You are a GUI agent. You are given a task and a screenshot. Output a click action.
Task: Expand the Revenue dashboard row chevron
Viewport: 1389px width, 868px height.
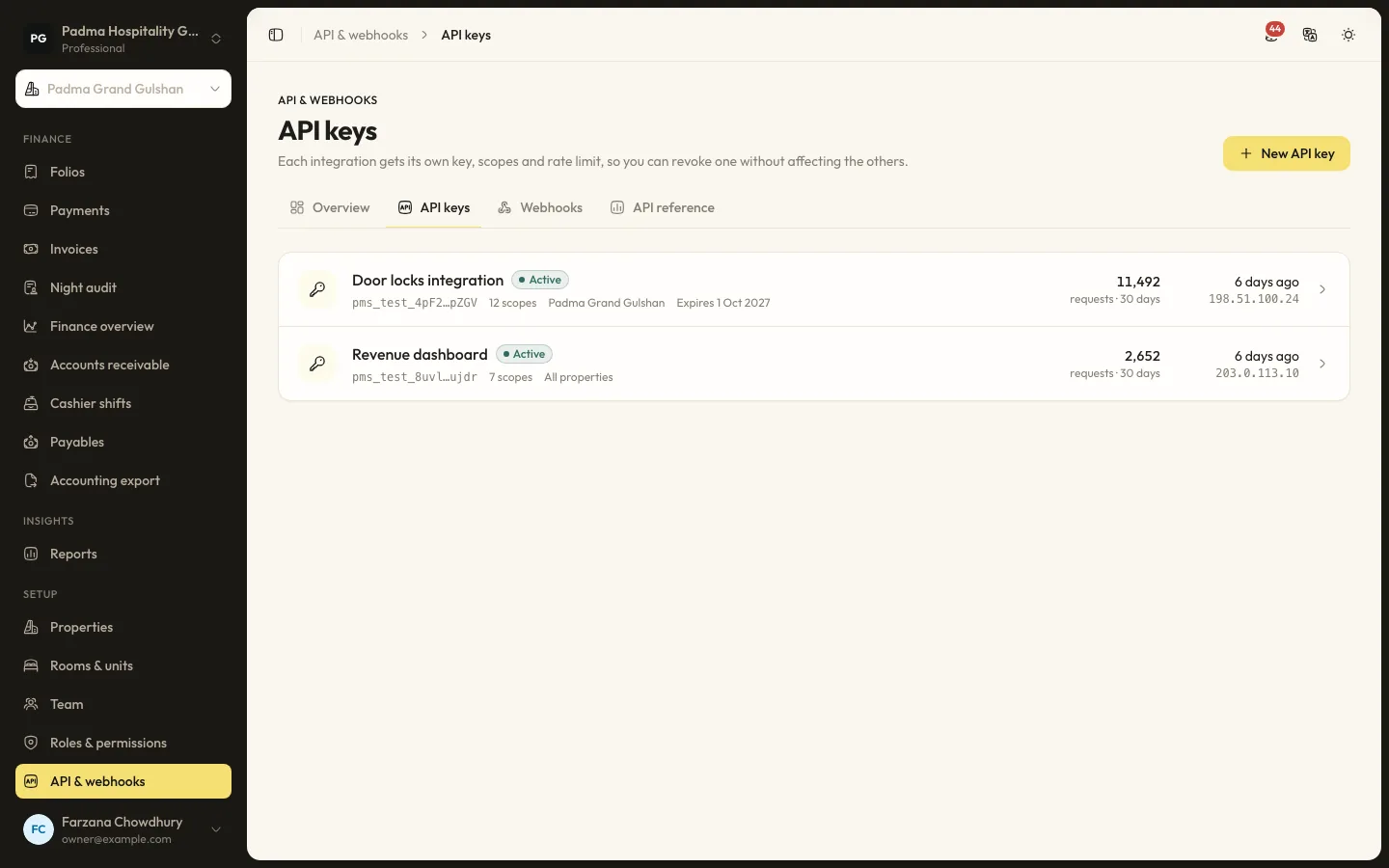pos(1322,364)
